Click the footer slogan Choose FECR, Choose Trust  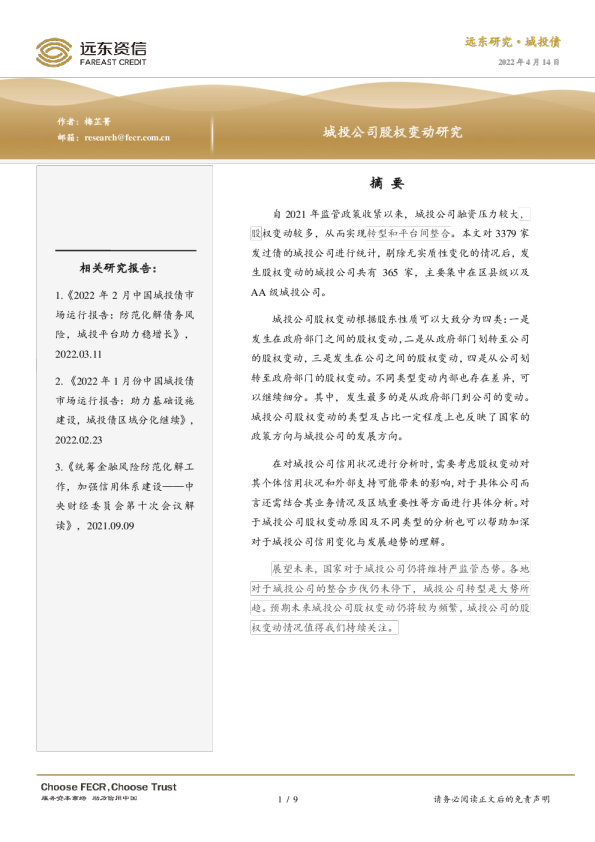pyautogui.click(x=108, y=787)
